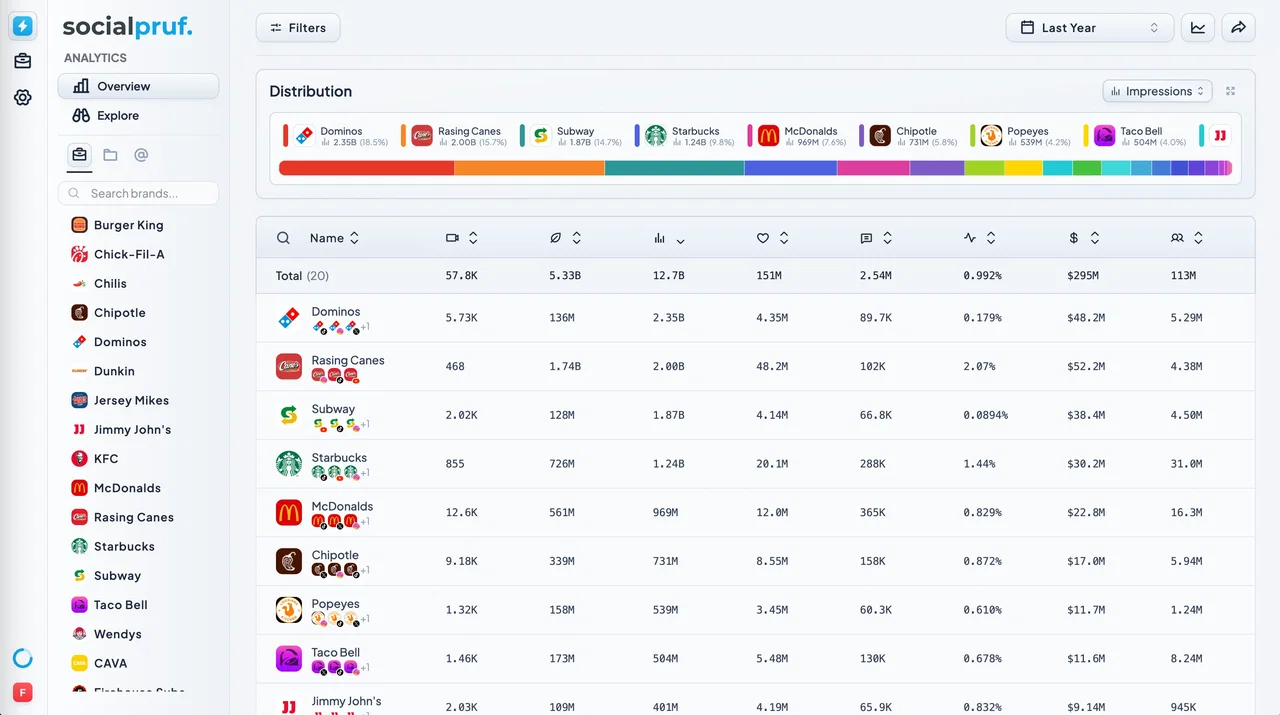Screen dimensions: 1280x715
Task: Select KFC in the sidebar
Action: (x=105, y=459)
